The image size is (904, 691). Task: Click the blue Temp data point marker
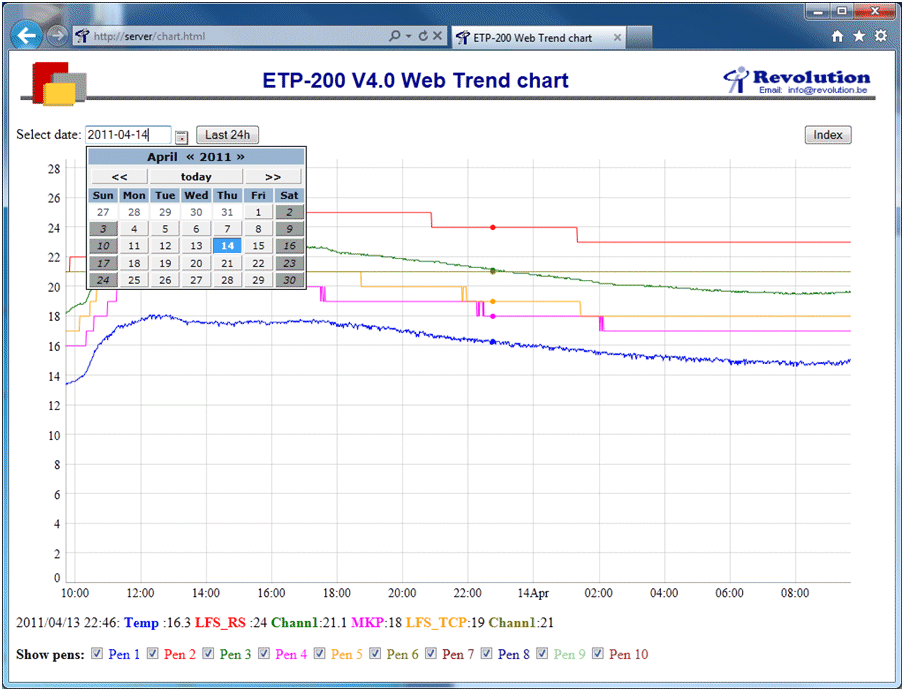point(492,342)
